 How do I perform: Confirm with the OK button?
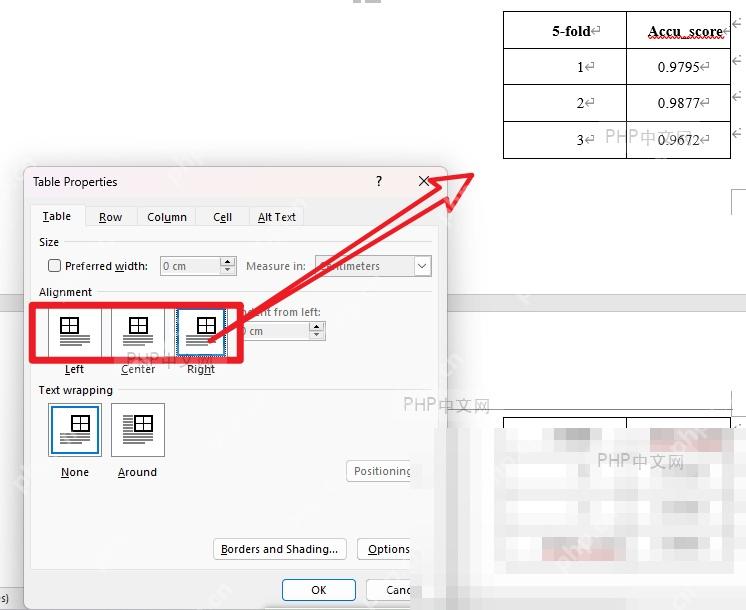pos(319,590)
